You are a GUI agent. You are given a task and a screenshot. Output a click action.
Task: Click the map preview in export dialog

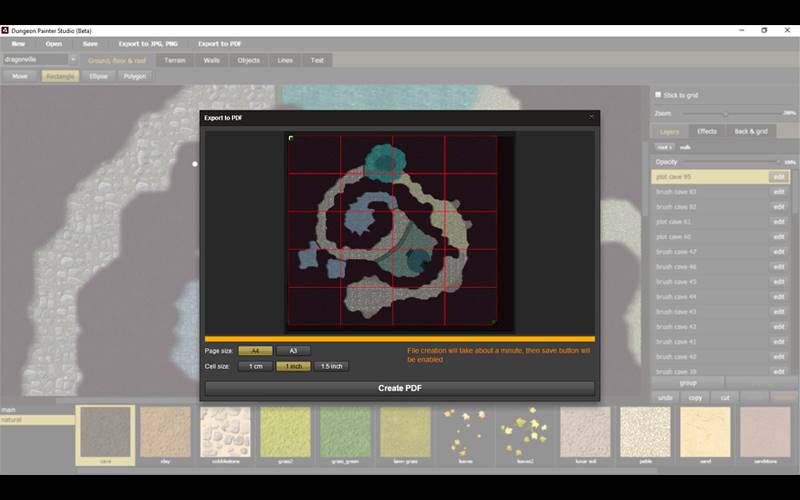399,232
